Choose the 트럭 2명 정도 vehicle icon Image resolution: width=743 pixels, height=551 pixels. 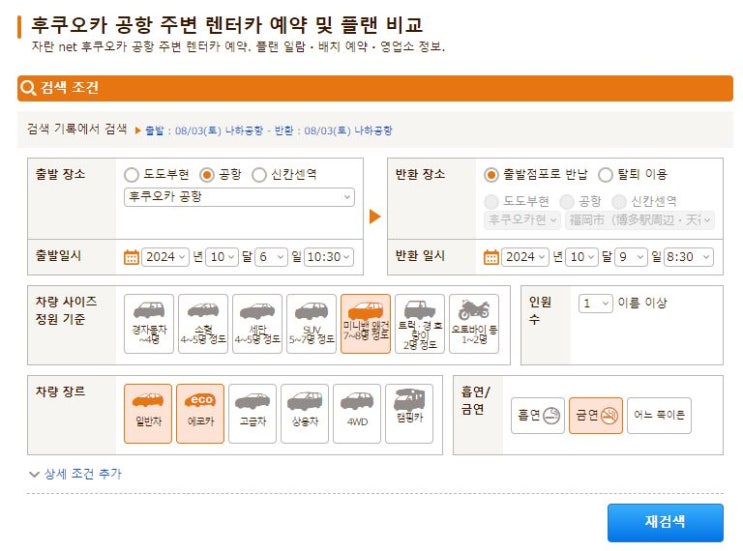tap(420, 324)
